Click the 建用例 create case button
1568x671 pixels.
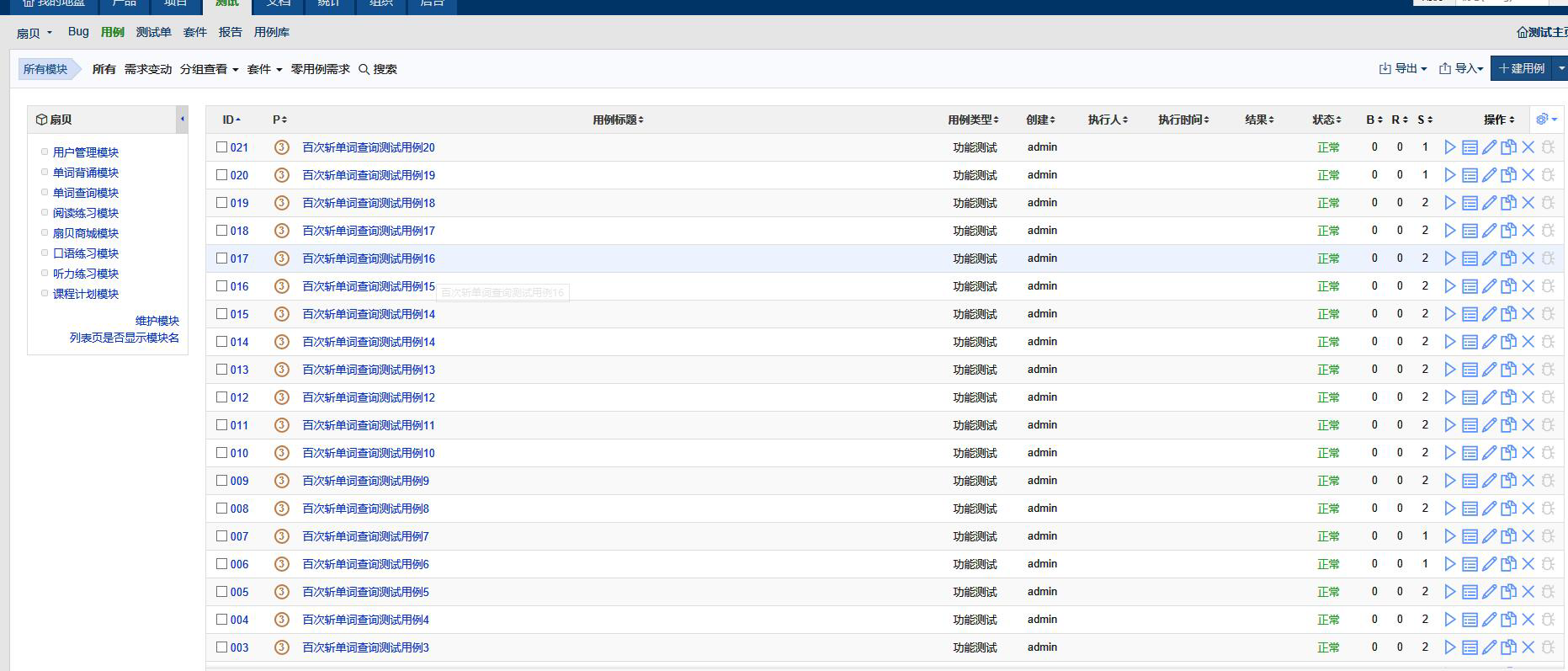[1521, 69]
